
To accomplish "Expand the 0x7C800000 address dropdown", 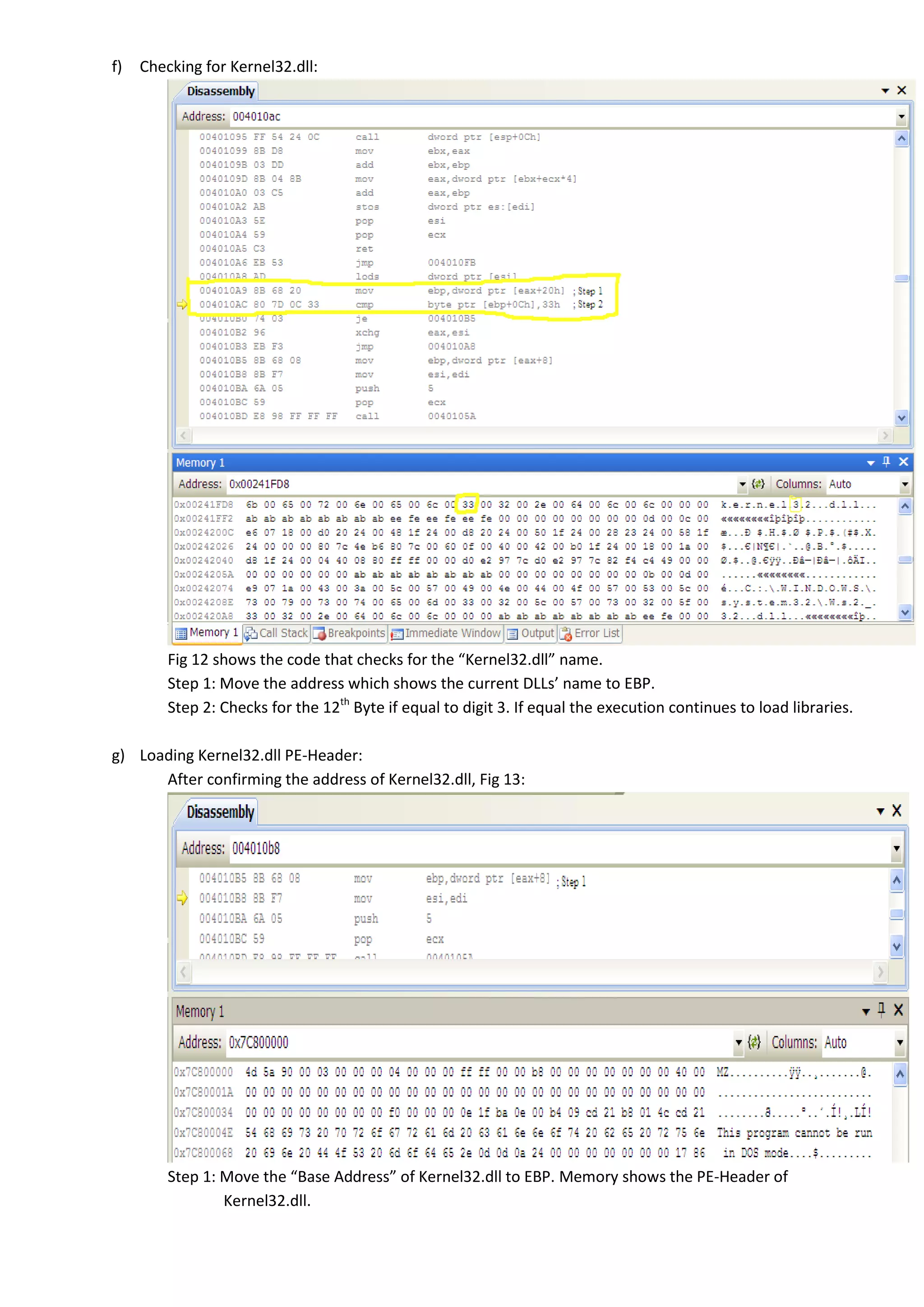I will pyautogui.click(x=739, y=1043).
